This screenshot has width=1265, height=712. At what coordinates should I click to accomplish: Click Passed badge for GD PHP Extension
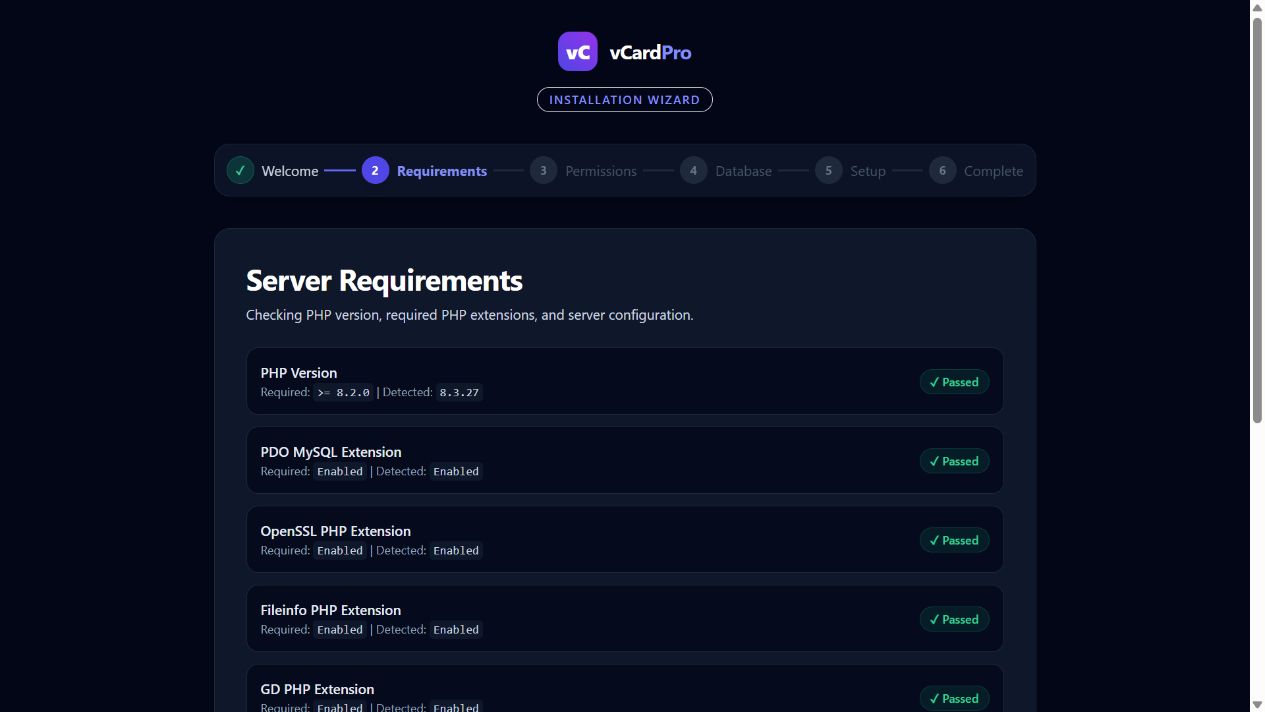click(955, 698)
